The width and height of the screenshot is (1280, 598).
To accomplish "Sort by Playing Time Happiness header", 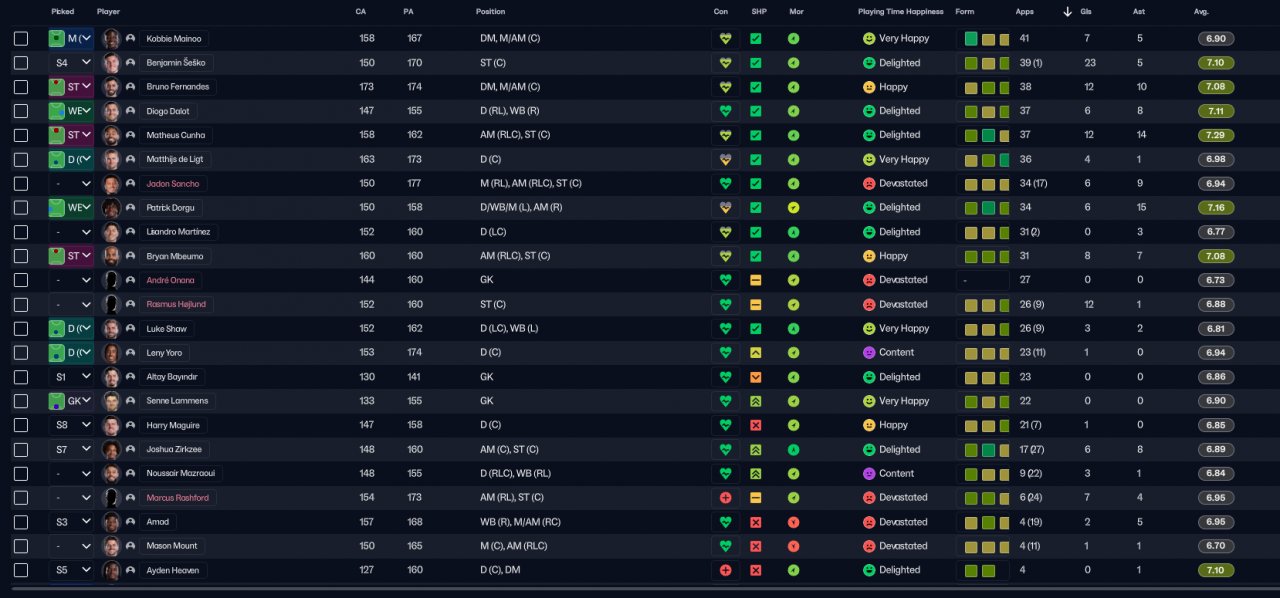I will coord(902,12).
